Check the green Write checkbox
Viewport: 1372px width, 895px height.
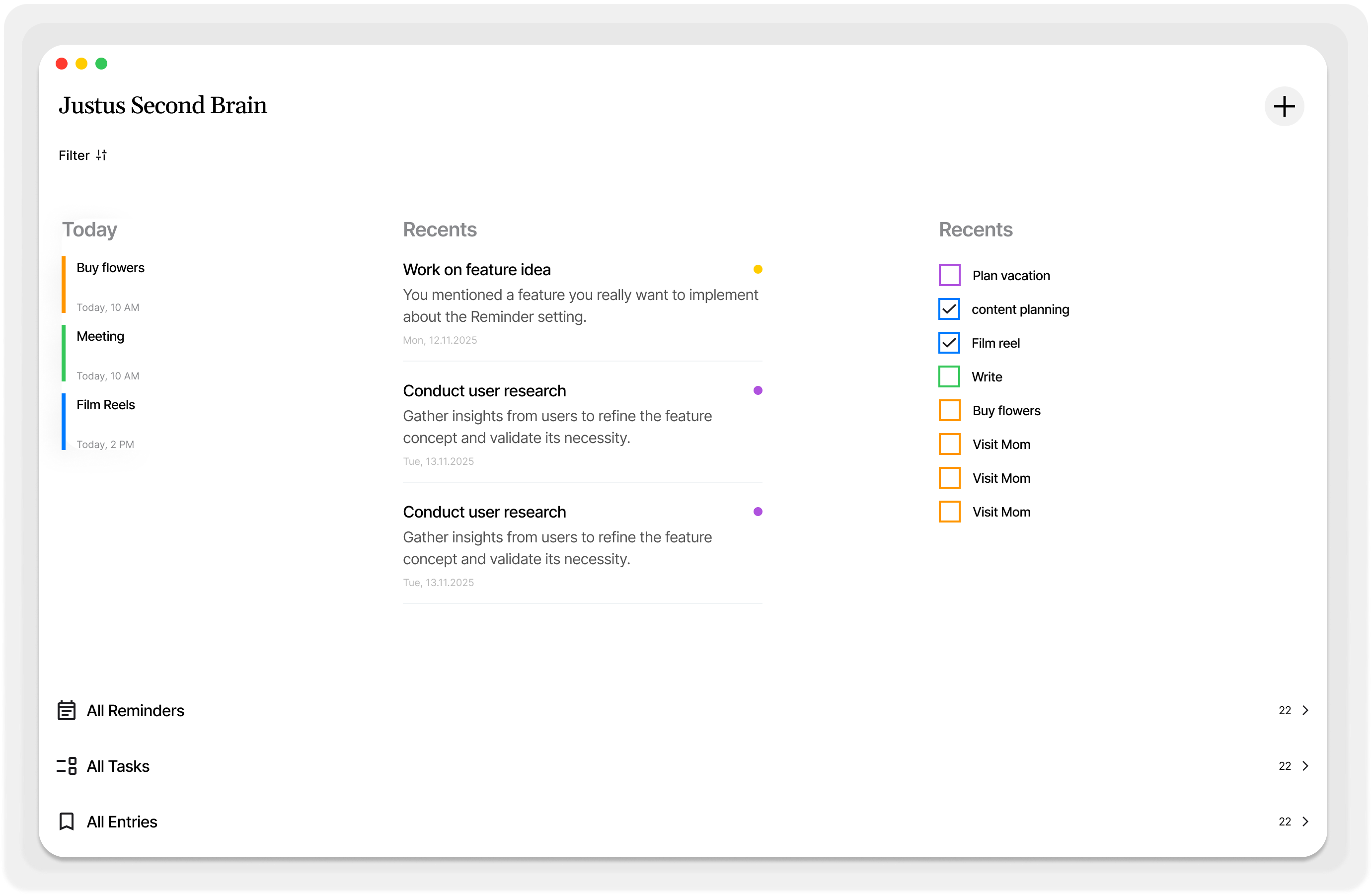(949, 376)
